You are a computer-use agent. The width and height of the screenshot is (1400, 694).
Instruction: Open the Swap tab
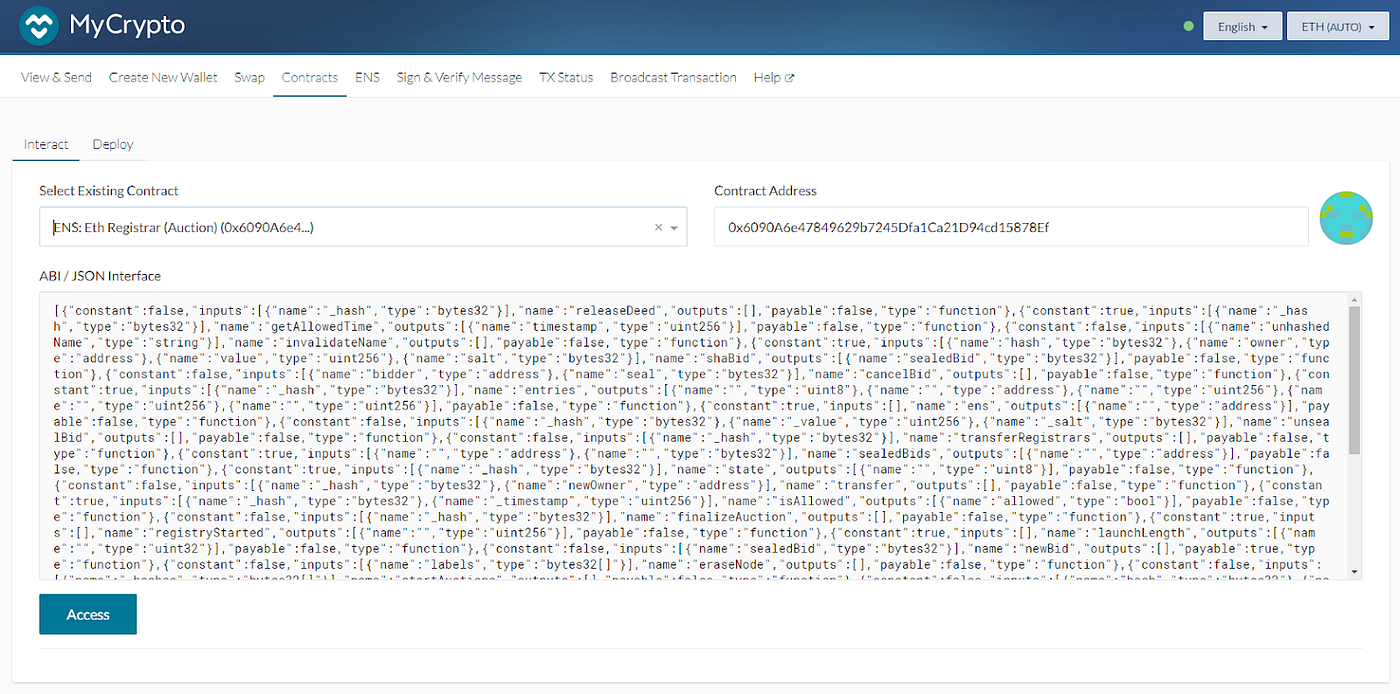pyautogui.click(x=250, y=77)
